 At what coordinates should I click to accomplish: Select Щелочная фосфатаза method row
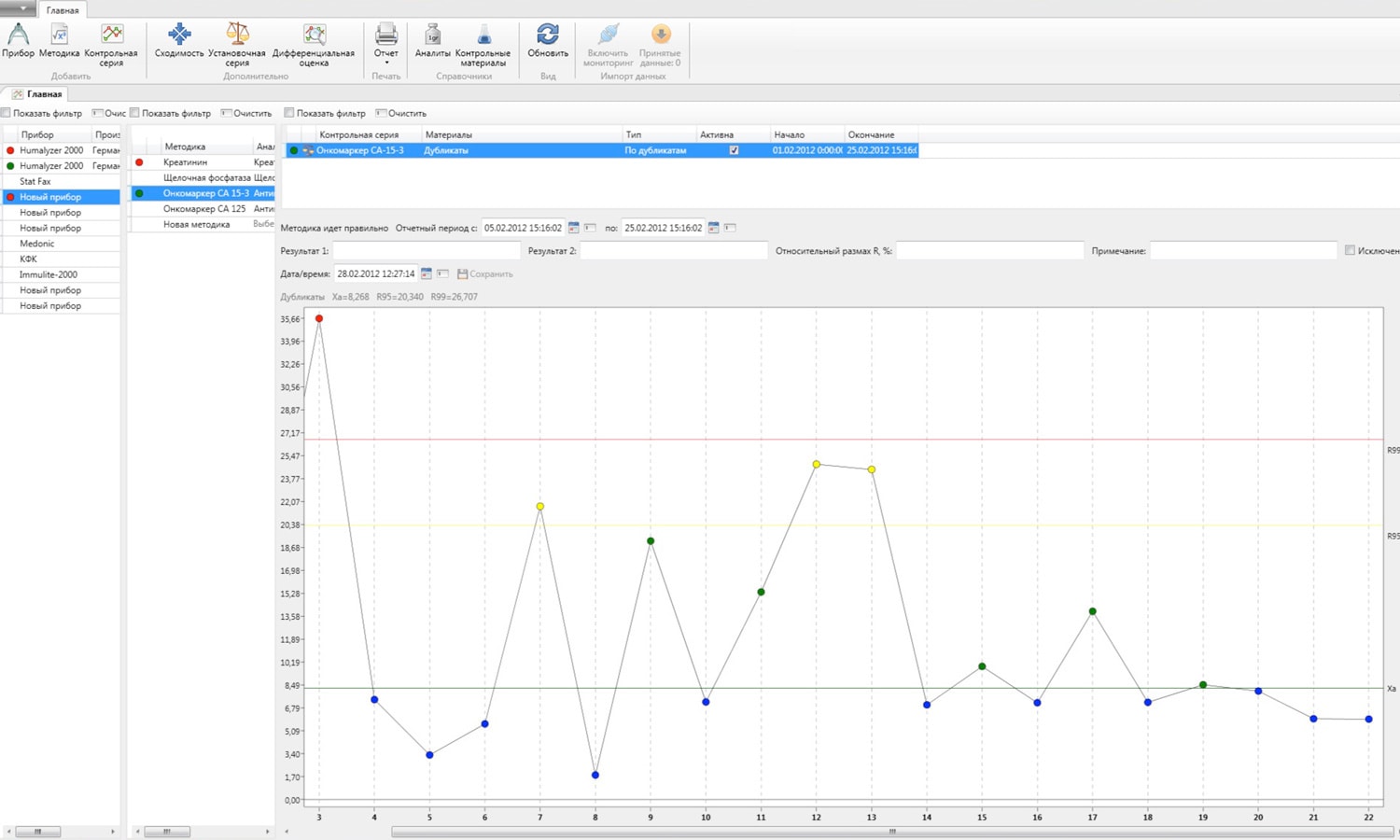(x=203, y=177)
